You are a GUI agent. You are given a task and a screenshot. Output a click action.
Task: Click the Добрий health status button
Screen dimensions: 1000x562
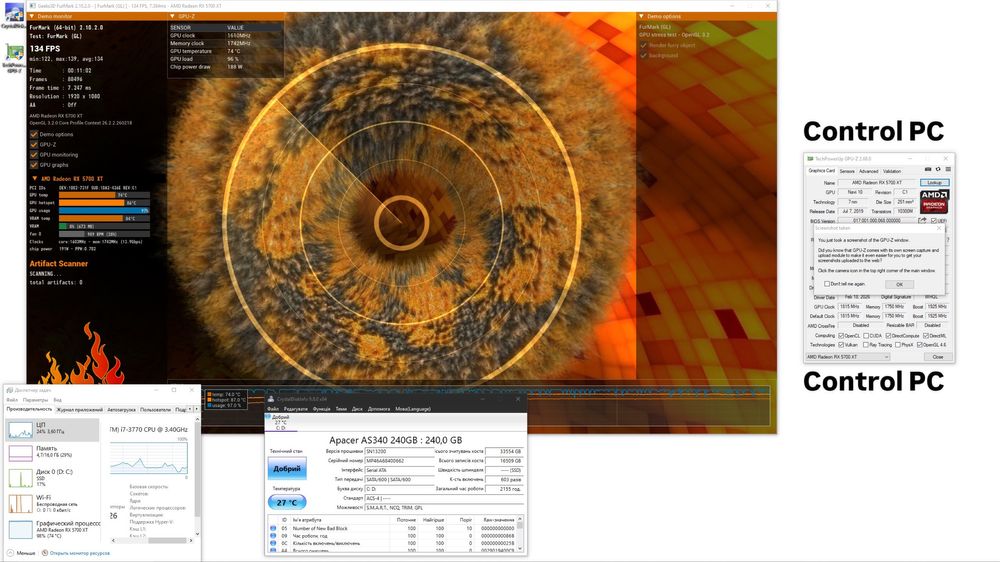click(x=287, y=469)
